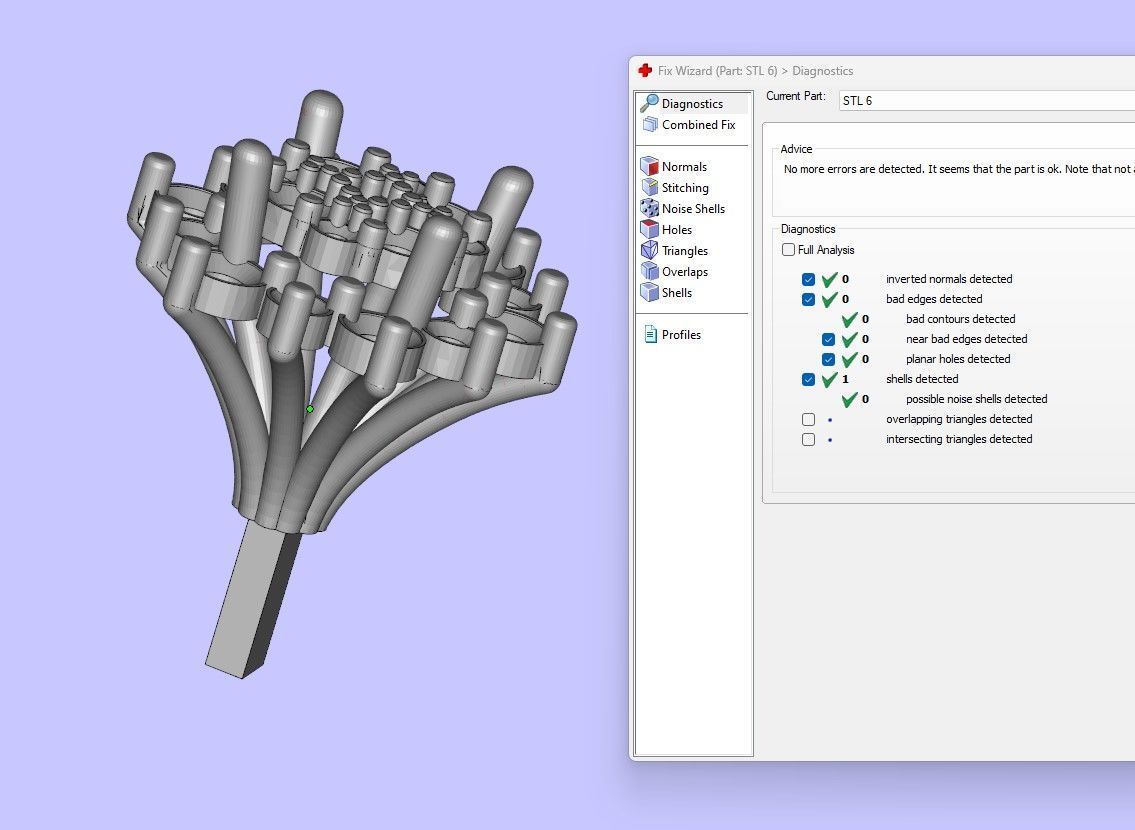Click the 'inverted normals detected' label
Viewport: 1135px width, 830px height.
coord(949,279)
